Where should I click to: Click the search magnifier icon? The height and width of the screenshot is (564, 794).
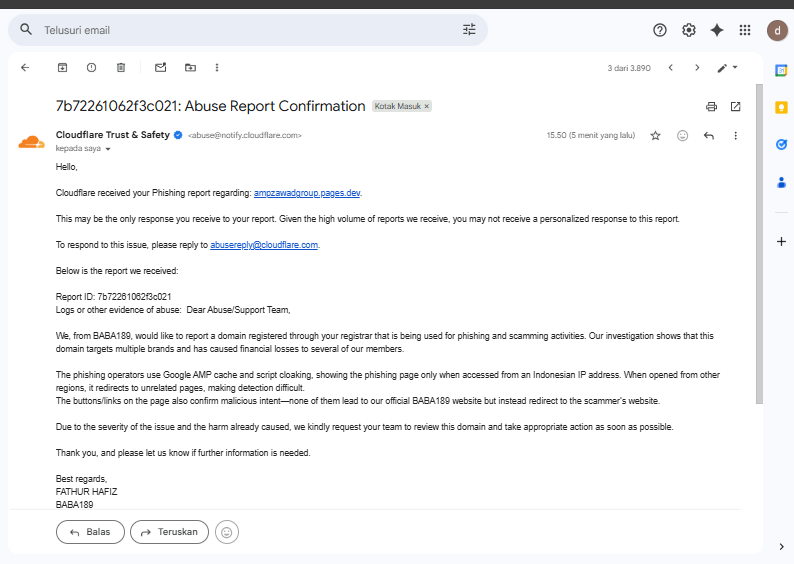[26, 29]
